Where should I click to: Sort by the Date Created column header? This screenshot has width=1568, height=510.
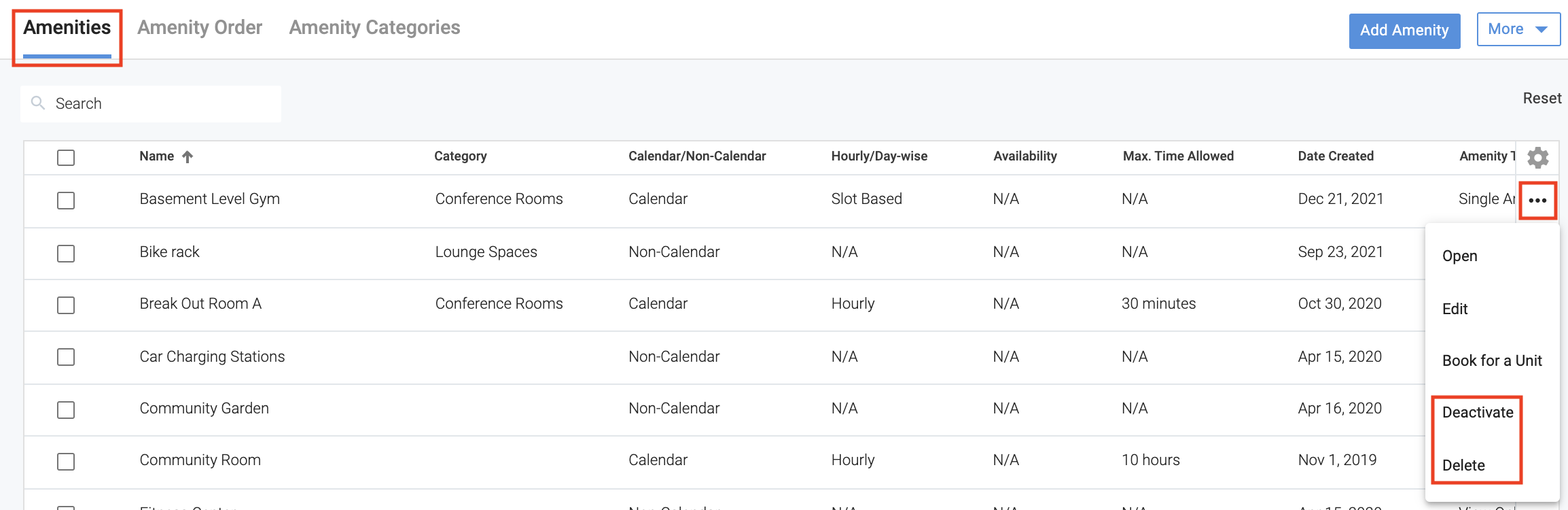point(1336,156)
